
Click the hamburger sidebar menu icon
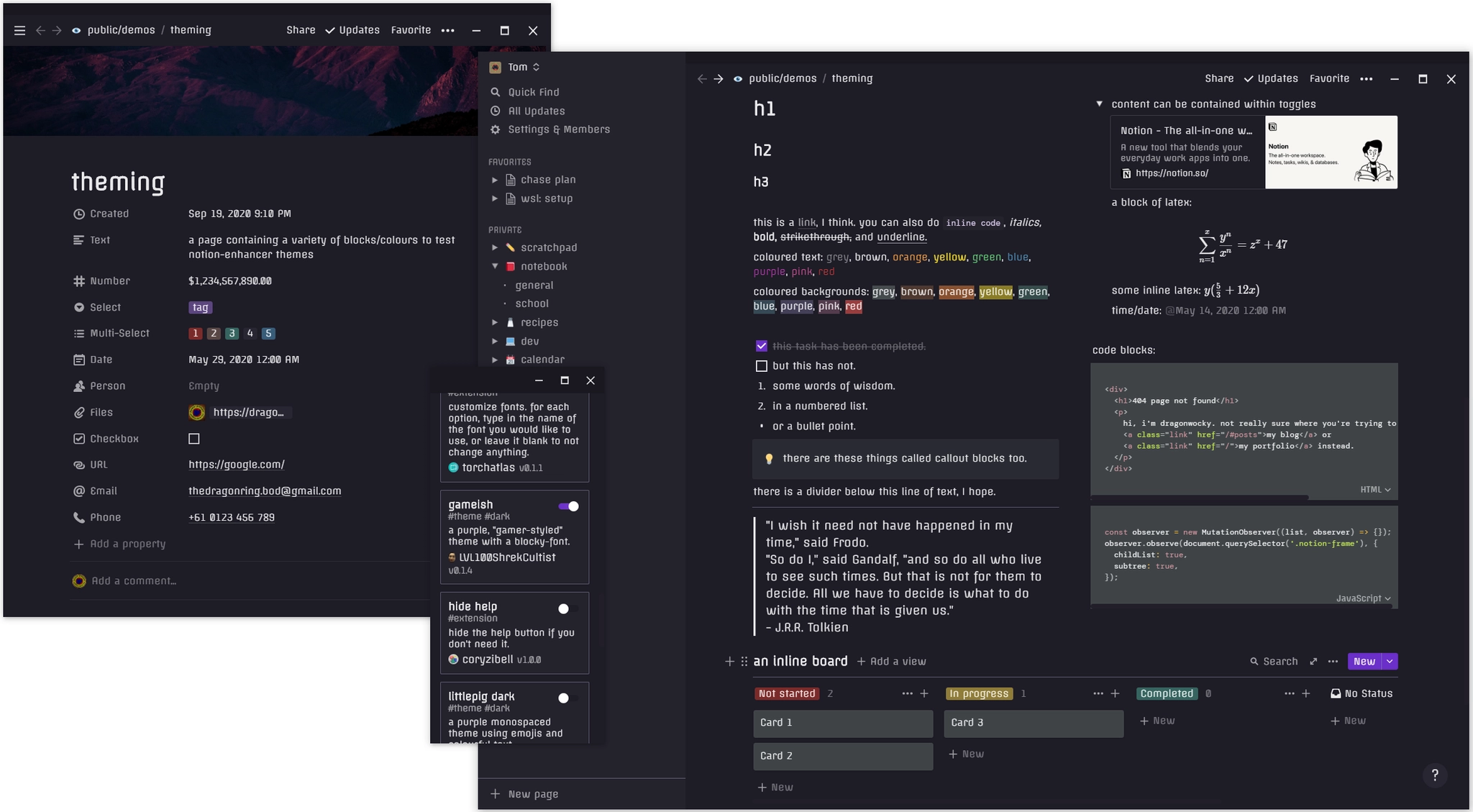[x=19, y=30]
